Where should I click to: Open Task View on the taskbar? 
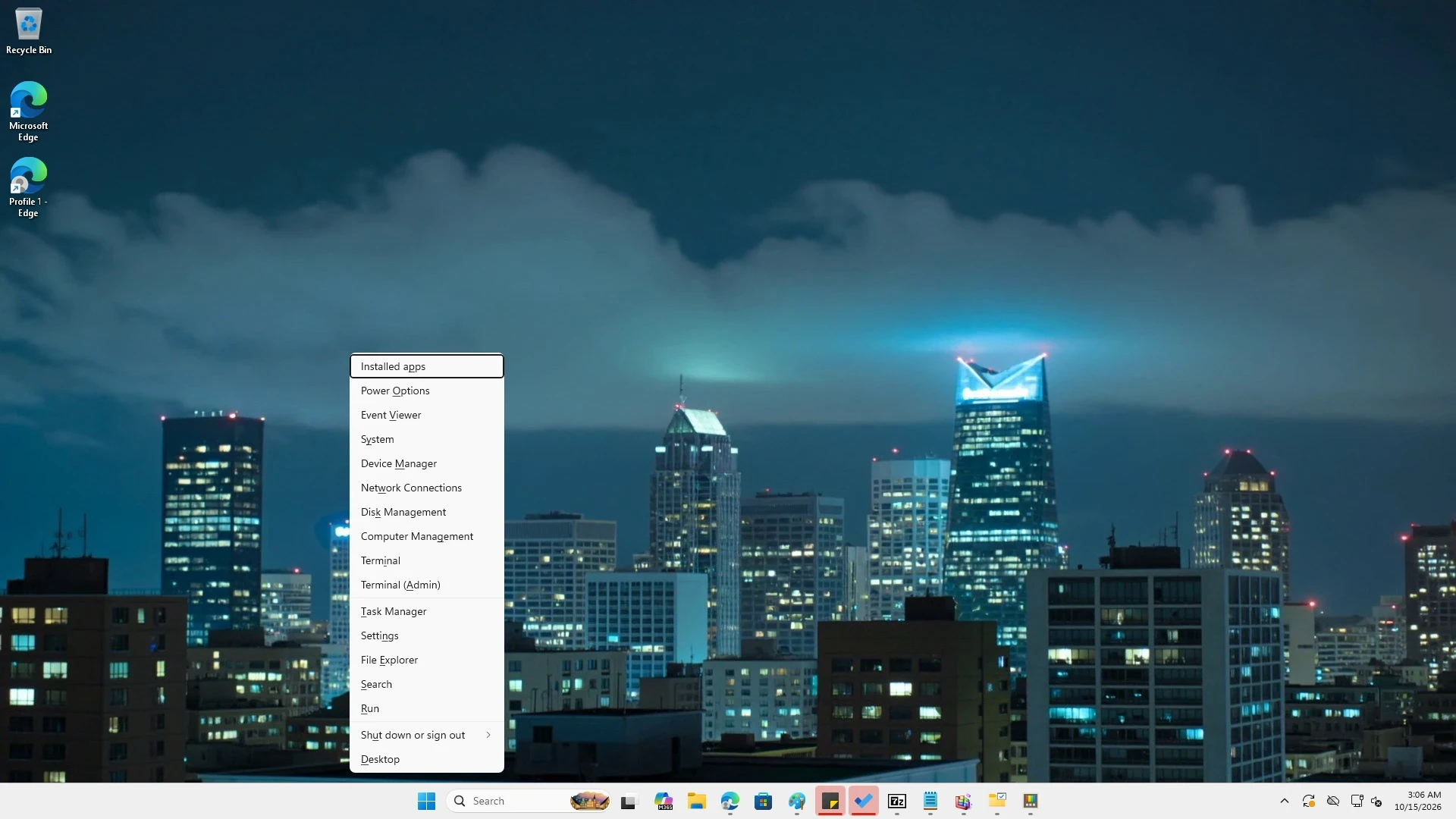tap(629, 801)
